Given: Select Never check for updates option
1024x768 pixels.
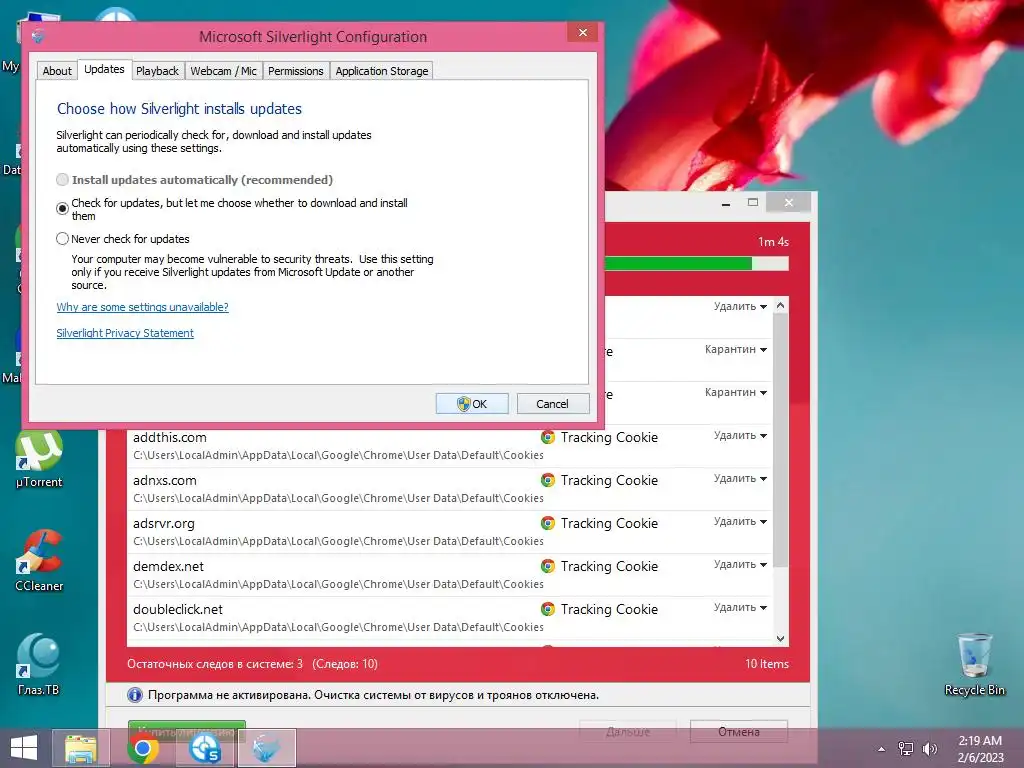Looking at the screenshot, I should [62, 239].
